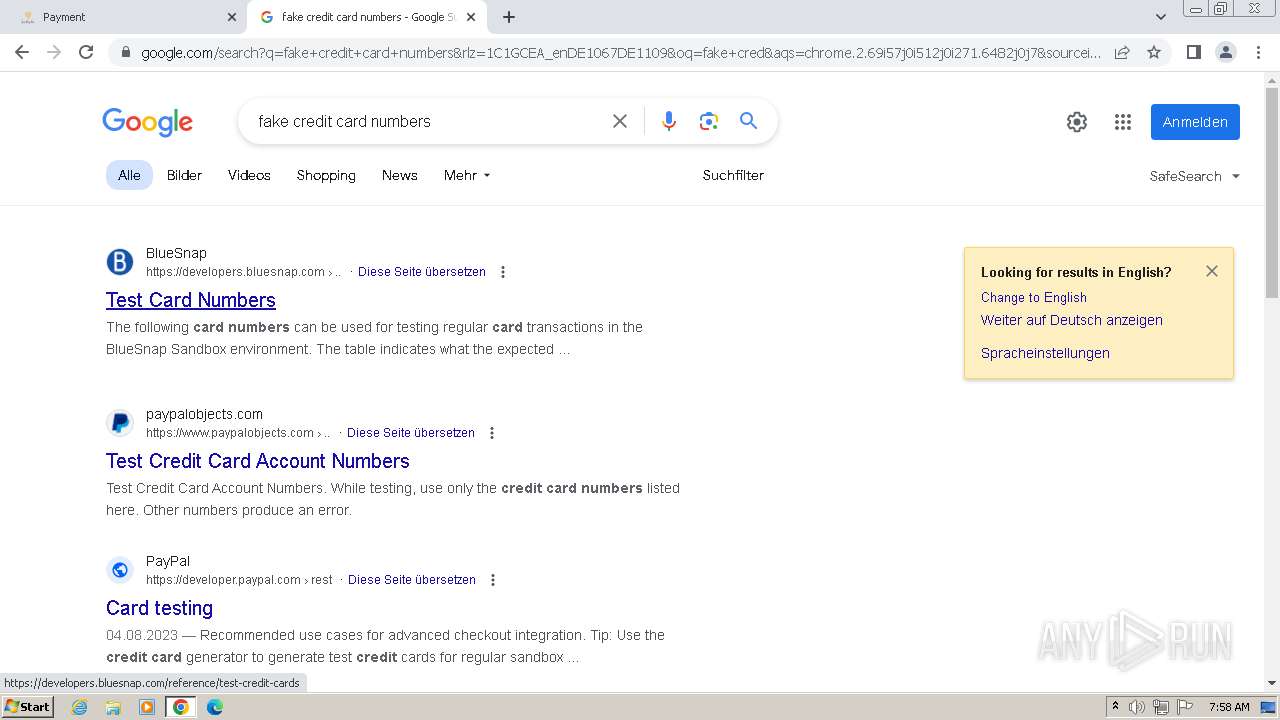The height and width of the screenshot is (720, 1280).
Task: Open the tab search chevron
Action: [1160, 17]
